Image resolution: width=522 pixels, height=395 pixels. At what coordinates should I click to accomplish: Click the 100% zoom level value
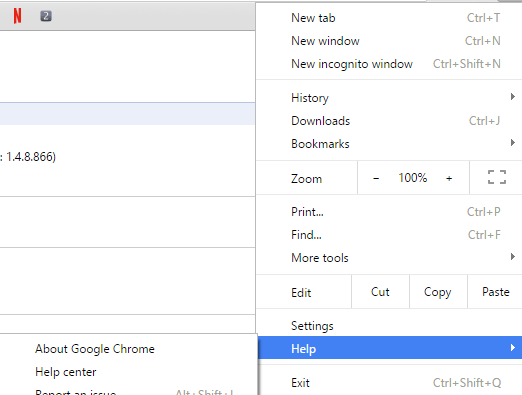pos(412,178)
